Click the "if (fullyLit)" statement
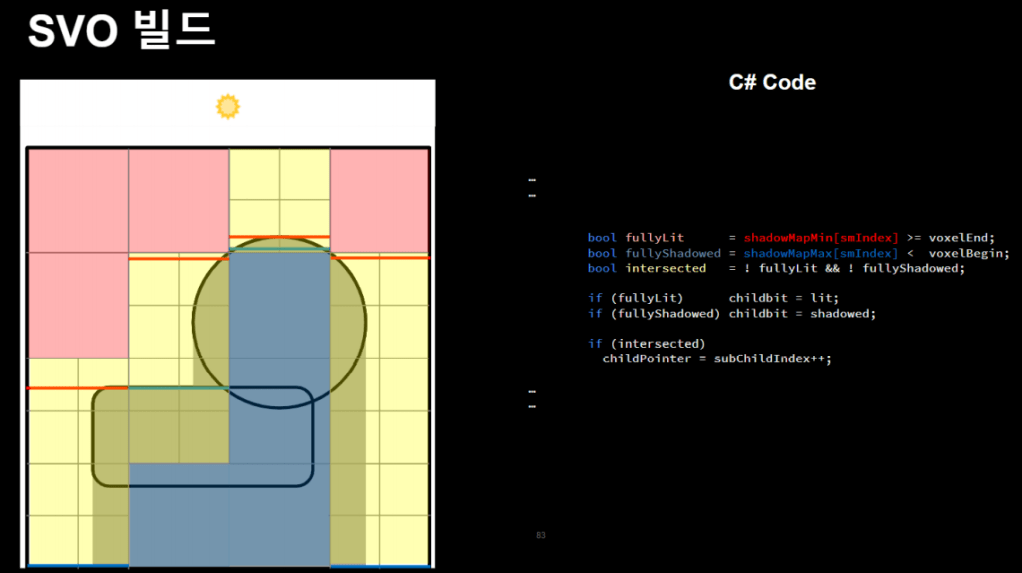This screenshot has width=1022, height=573. (x=635, y=298)
